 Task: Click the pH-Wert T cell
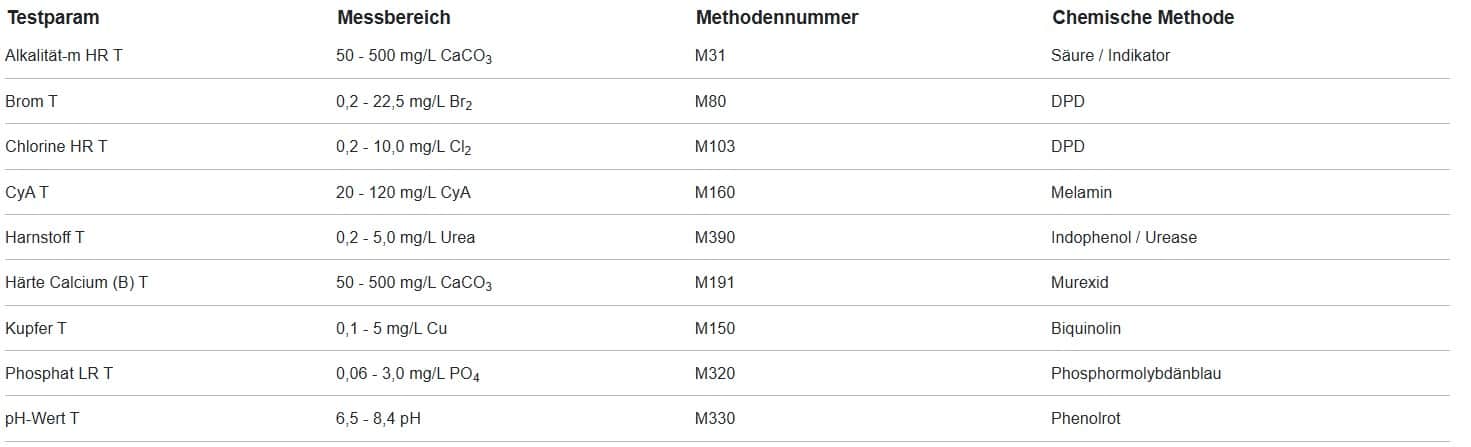coord(42,419)
